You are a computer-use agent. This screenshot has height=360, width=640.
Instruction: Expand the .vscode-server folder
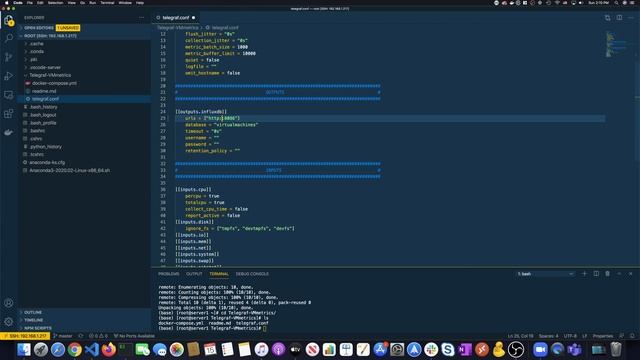(45, 67)
